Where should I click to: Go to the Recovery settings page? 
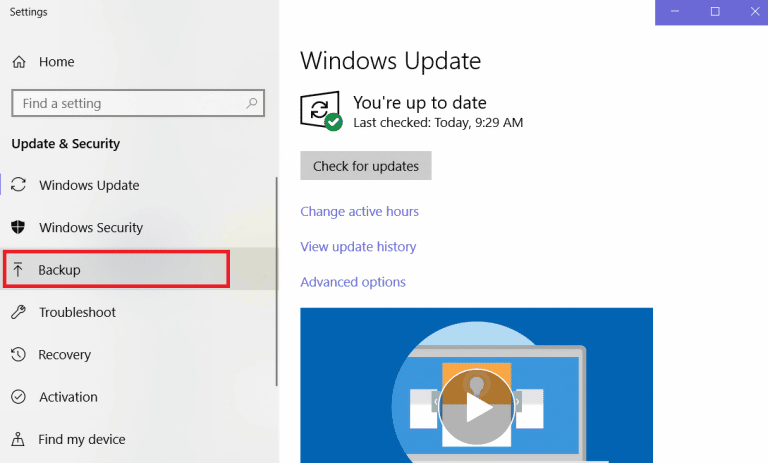point(65,354)
